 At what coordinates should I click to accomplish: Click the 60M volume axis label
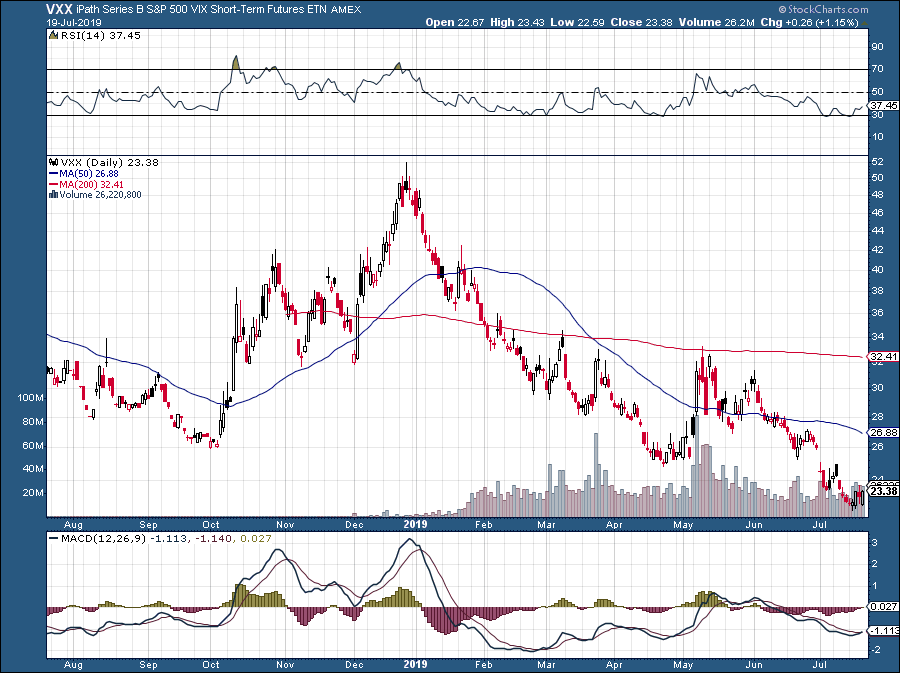pyautogui.click(x=33, y=446)
